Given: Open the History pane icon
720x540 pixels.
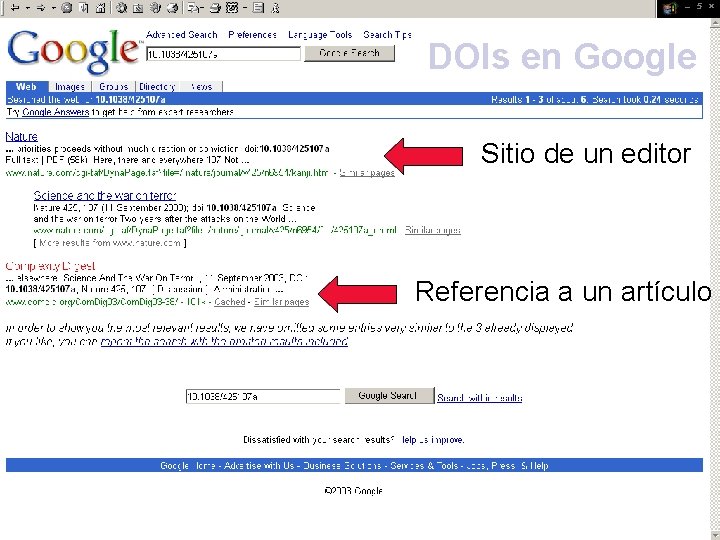Looking at the screenshot, I should pyautogui.click(x=172, y=7).
